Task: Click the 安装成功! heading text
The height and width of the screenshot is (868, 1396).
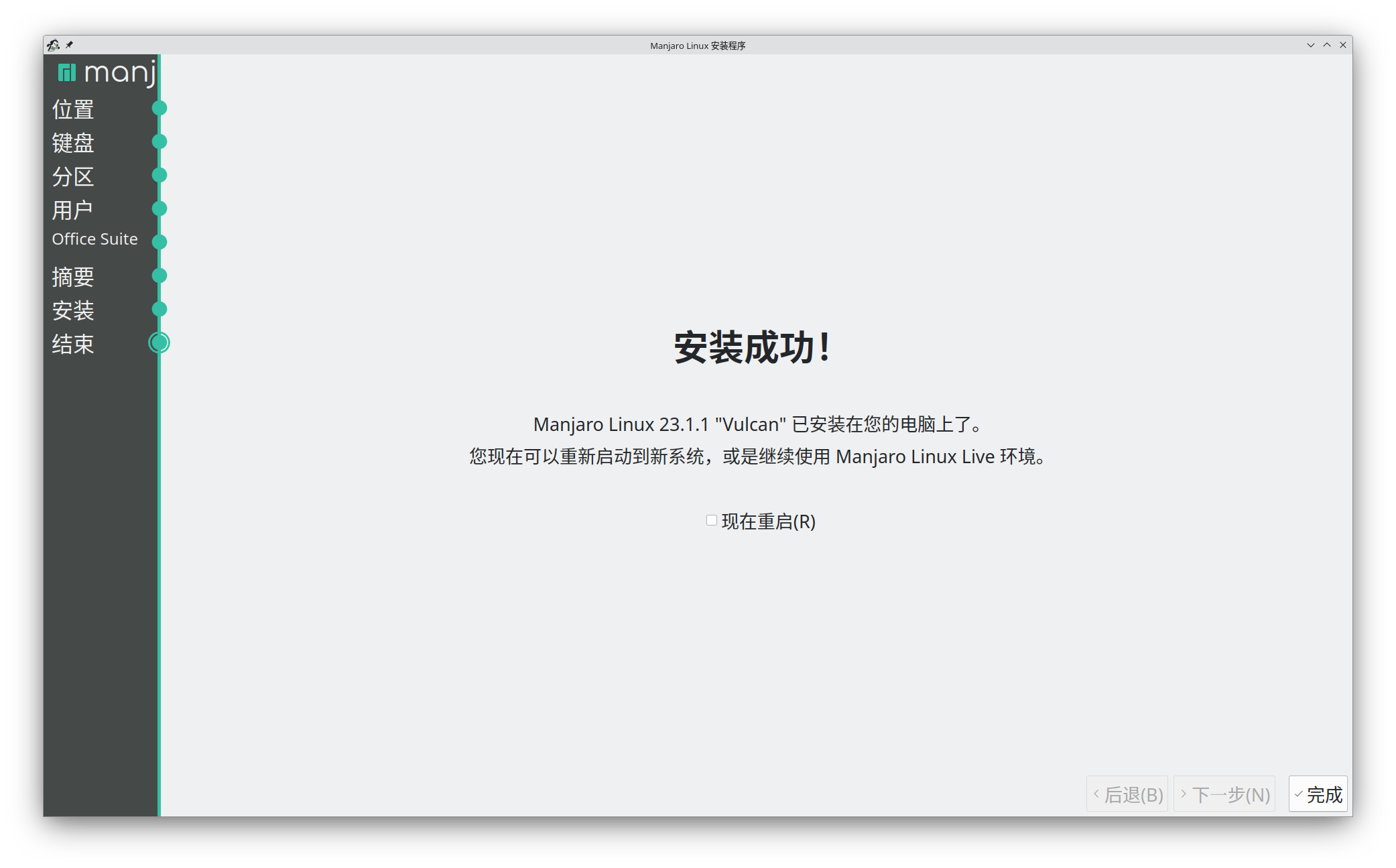Action: [x=752, y=348]
